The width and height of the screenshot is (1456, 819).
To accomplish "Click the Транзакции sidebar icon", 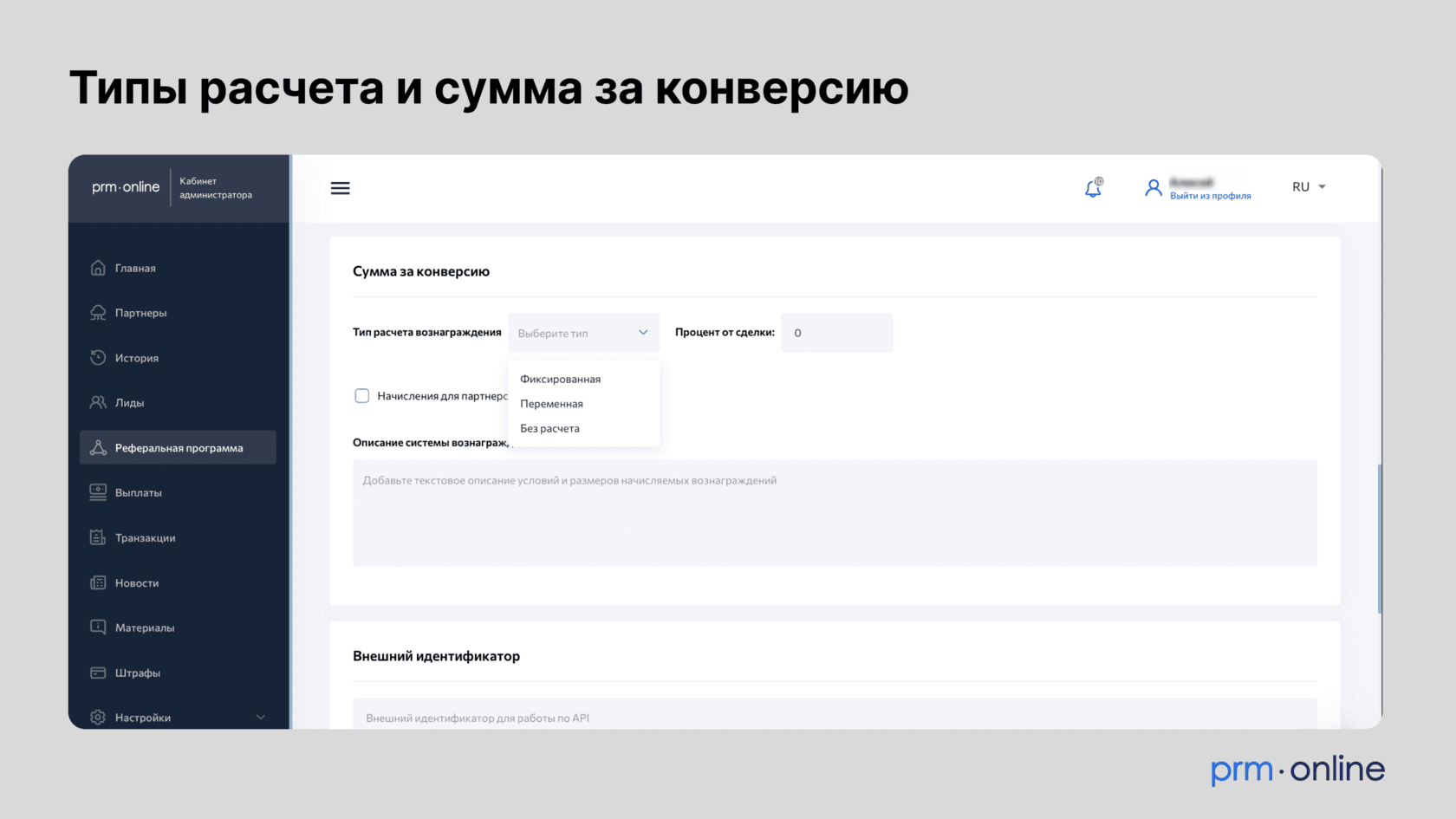I will [98, 537].
